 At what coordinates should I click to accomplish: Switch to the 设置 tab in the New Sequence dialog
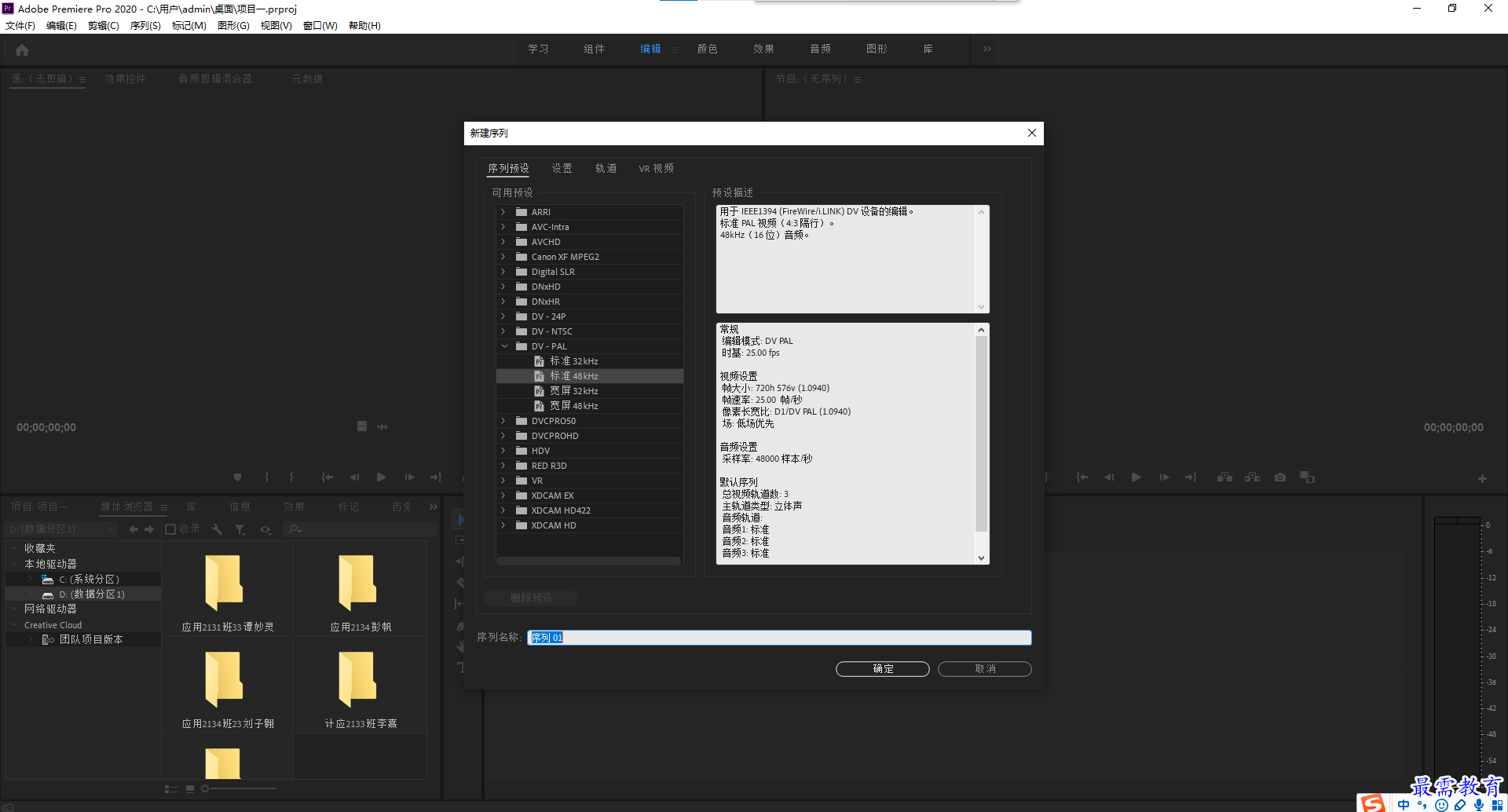[x=562, y=168]
